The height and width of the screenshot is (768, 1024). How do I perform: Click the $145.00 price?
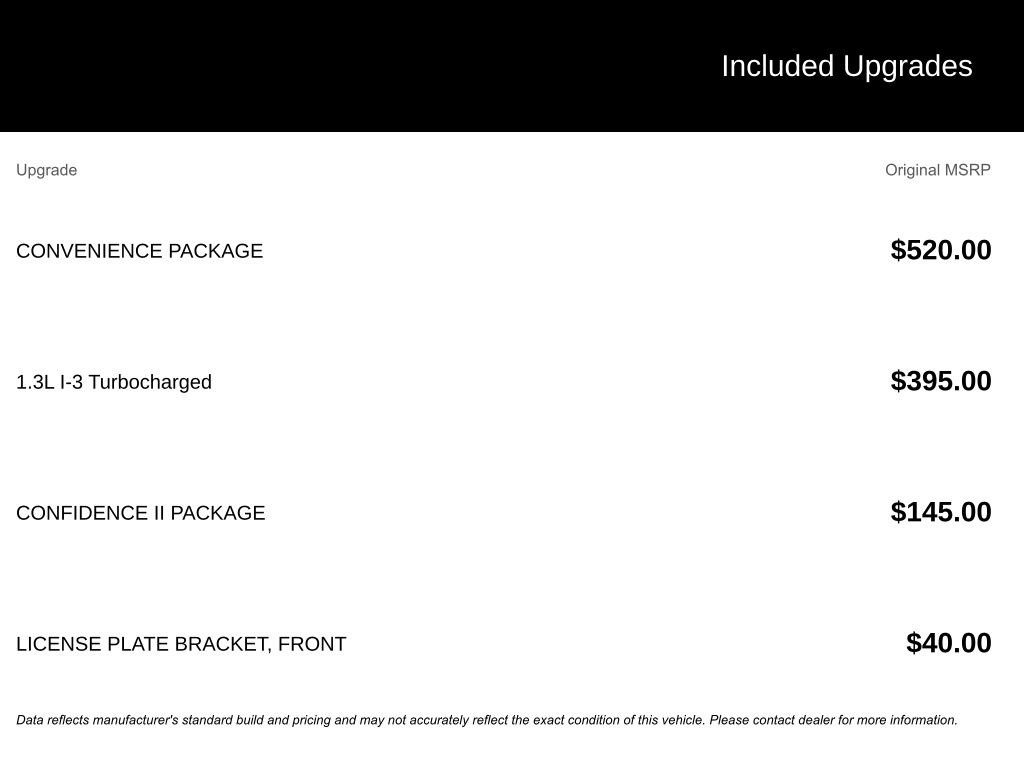940,512
